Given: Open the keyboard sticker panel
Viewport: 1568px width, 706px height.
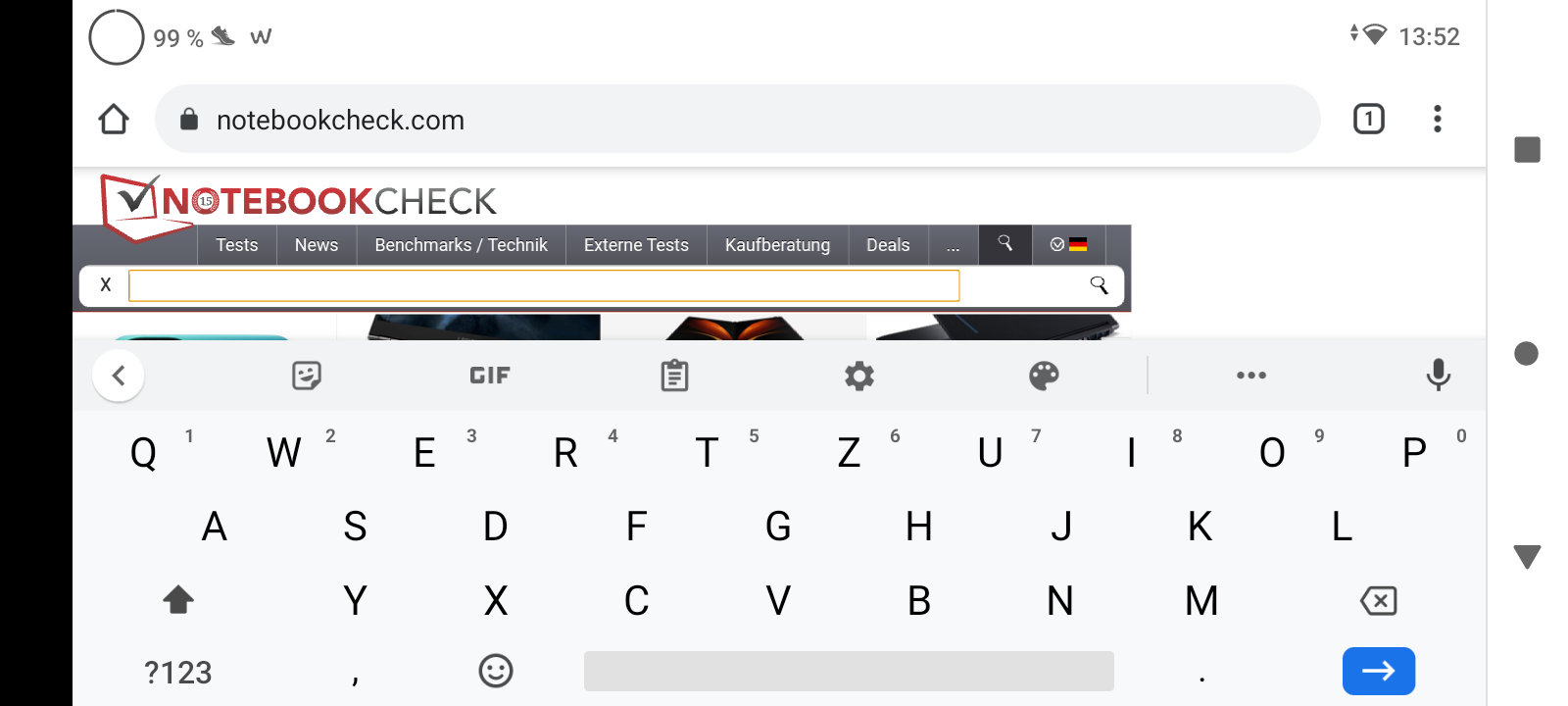Looking at the screenshot, I should point(307,376).
